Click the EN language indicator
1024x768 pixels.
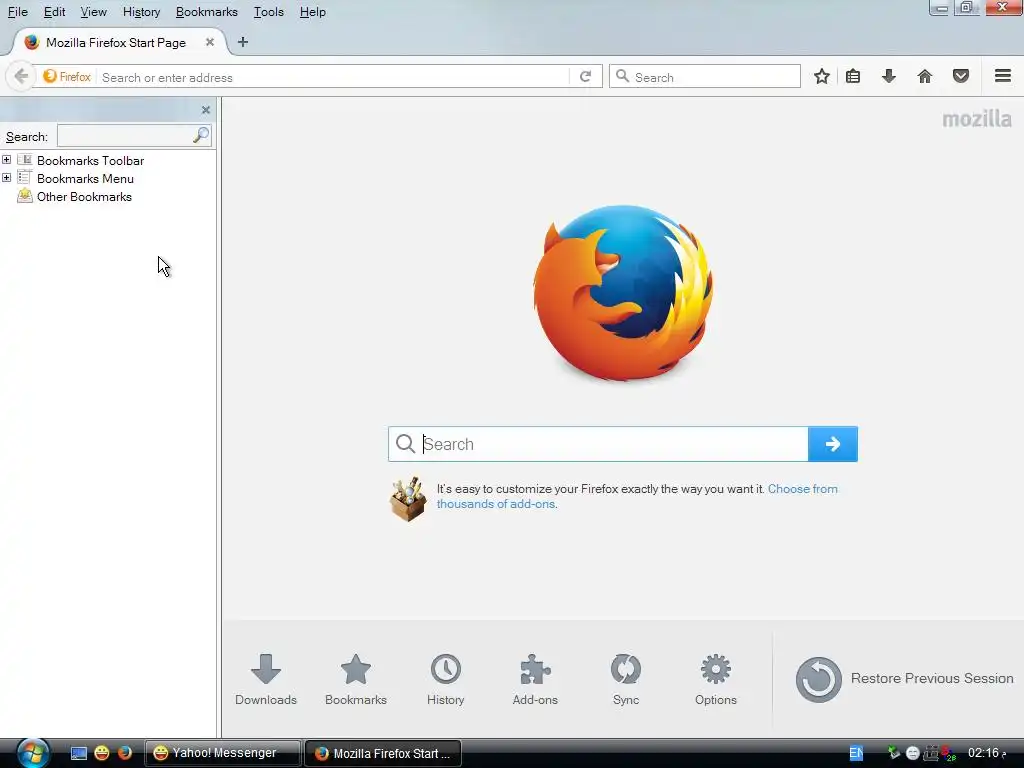(x=856, y=753)
